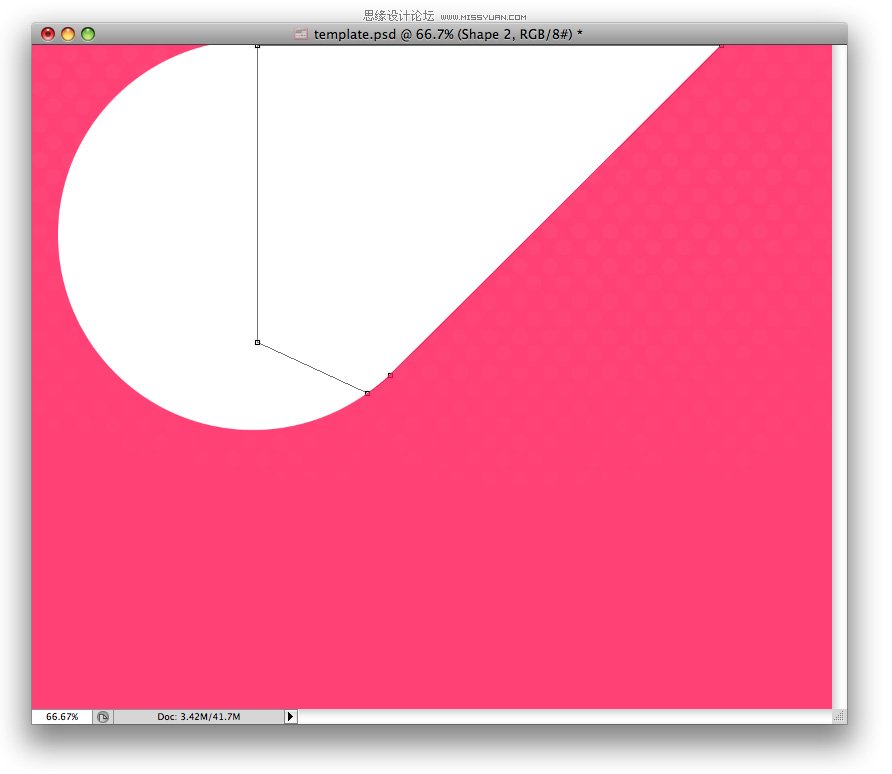This screenshot has height=774, width=892.
Task: Click the vertical scrollbar on the right edge
Action: pos(839,376)
